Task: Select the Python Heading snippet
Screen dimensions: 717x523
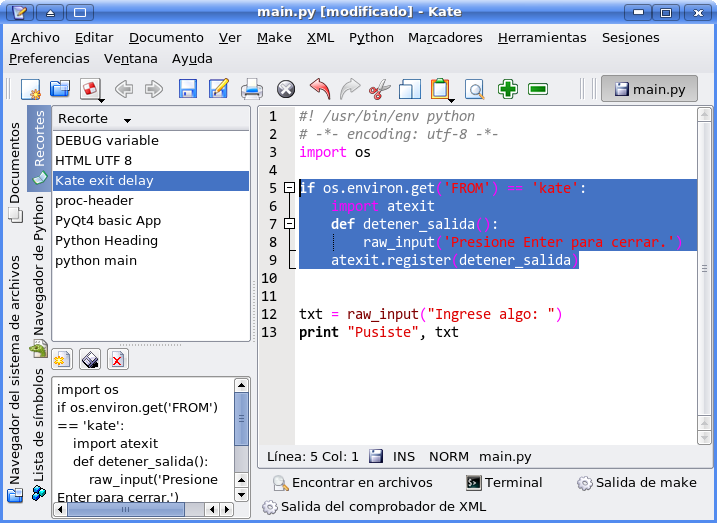Action: [x=151, y=240]
